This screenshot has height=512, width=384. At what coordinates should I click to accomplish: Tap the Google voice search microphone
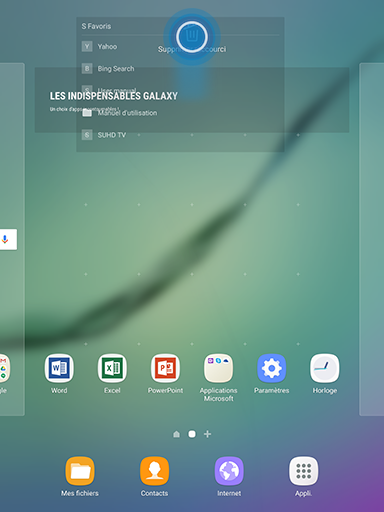click(x=5, y=239)
